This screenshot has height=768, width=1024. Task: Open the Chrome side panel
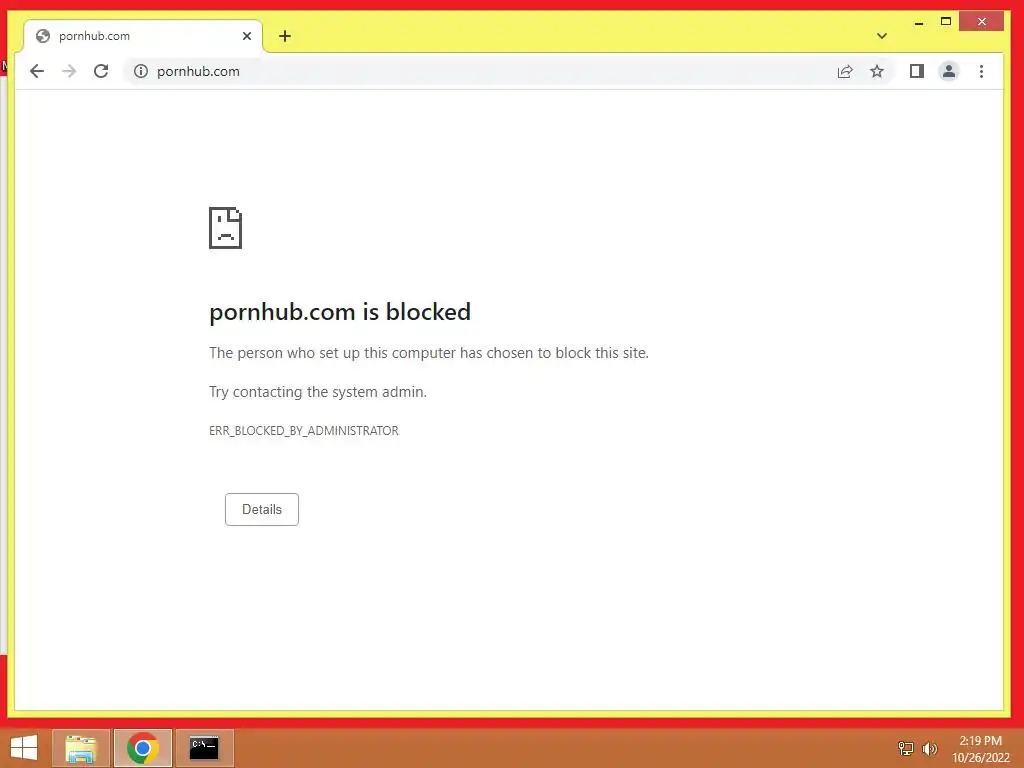click(917, 71)
